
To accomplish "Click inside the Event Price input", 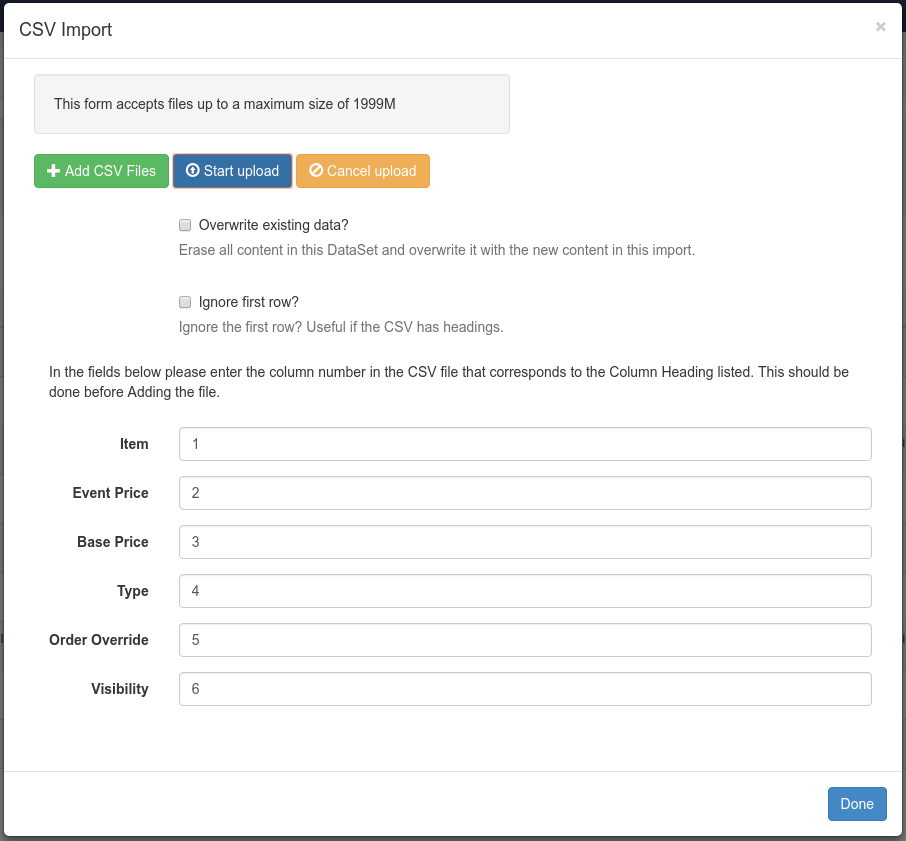I will [525, 493].
